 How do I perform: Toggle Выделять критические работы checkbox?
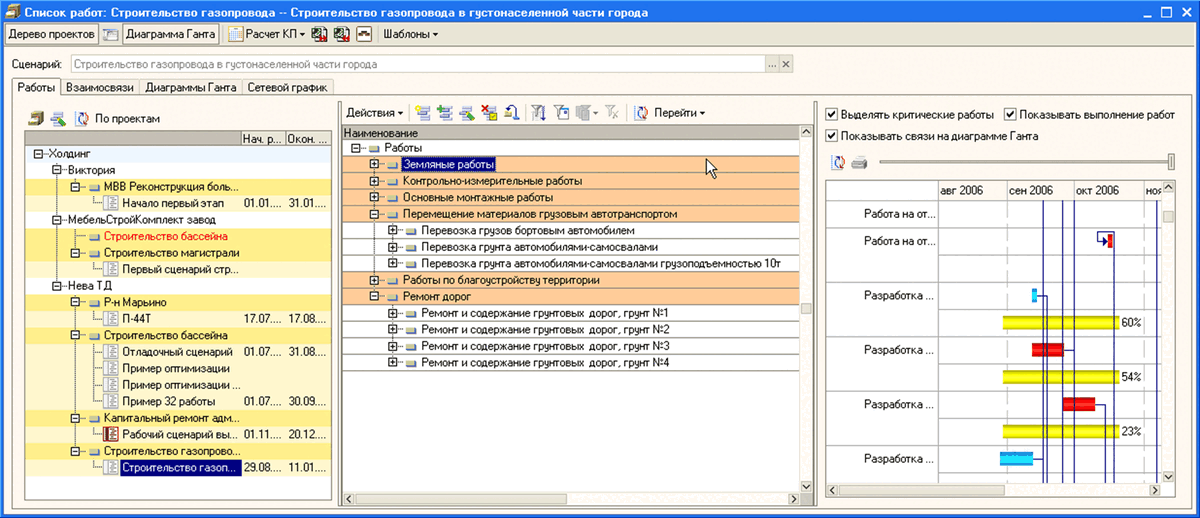832,115
